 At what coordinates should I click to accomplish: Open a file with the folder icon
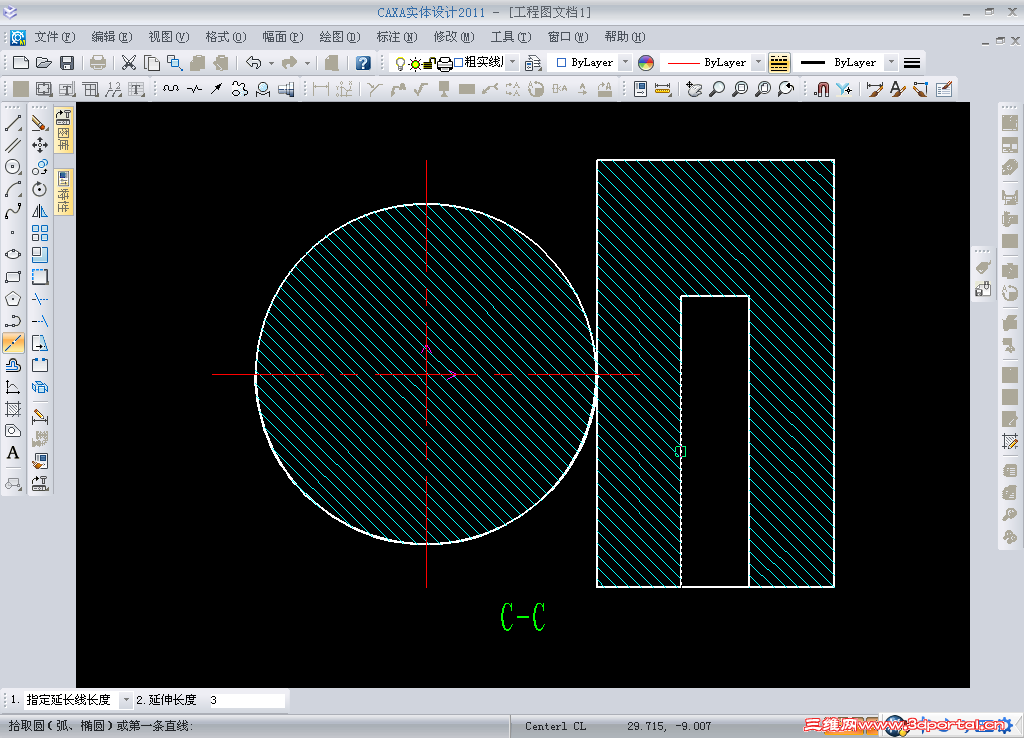tap(44, 63)
